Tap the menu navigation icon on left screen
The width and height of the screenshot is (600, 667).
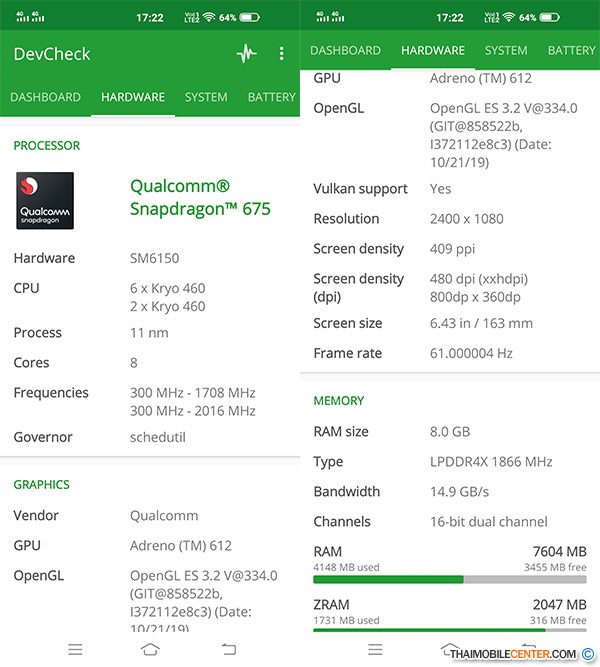75,649
